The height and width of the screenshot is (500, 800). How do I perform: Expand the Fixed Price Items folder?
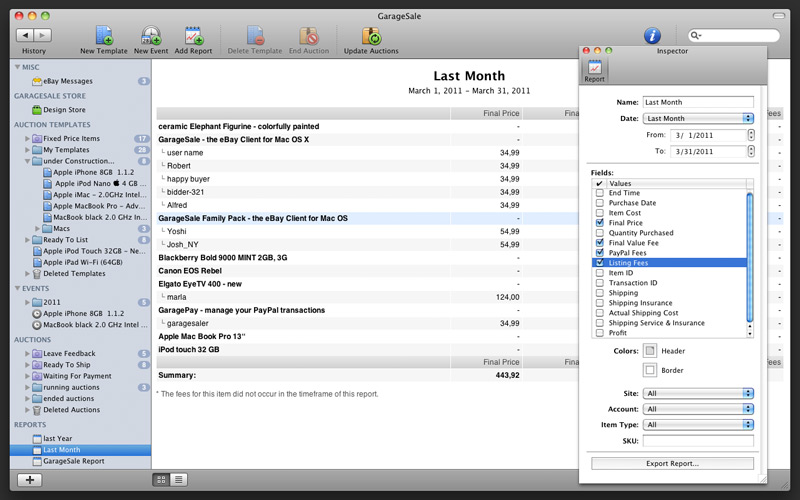27,138
